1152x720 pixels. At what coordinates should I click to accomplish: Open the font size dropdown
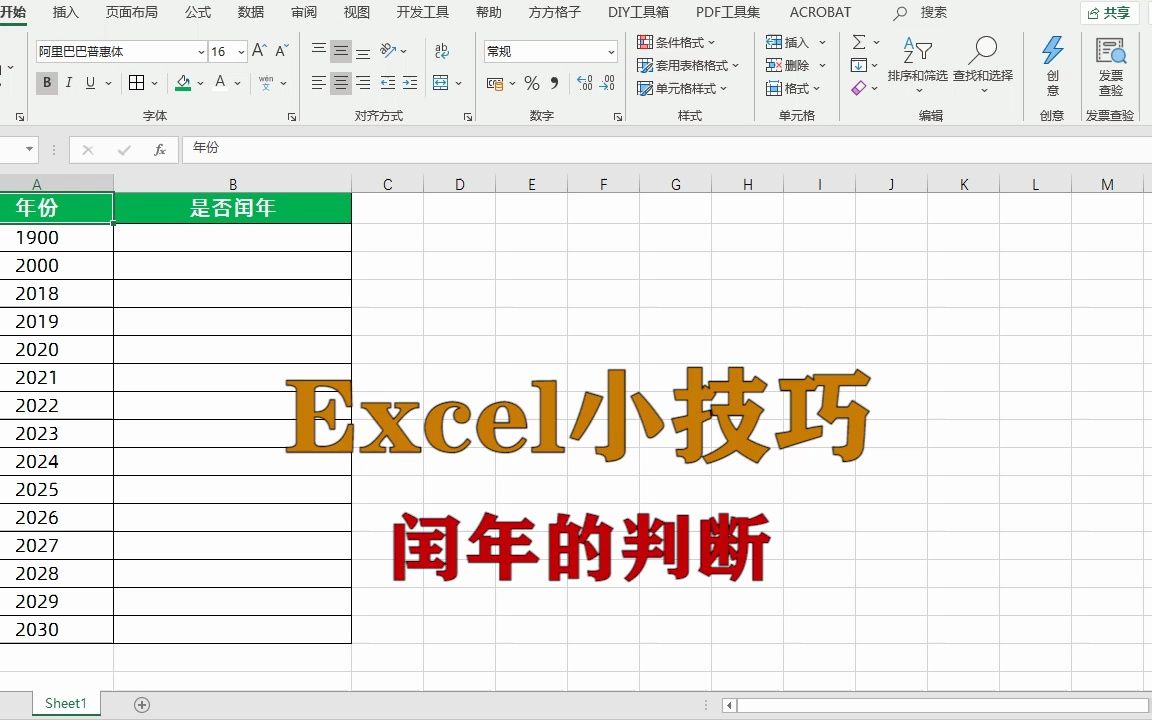(239, 51)
